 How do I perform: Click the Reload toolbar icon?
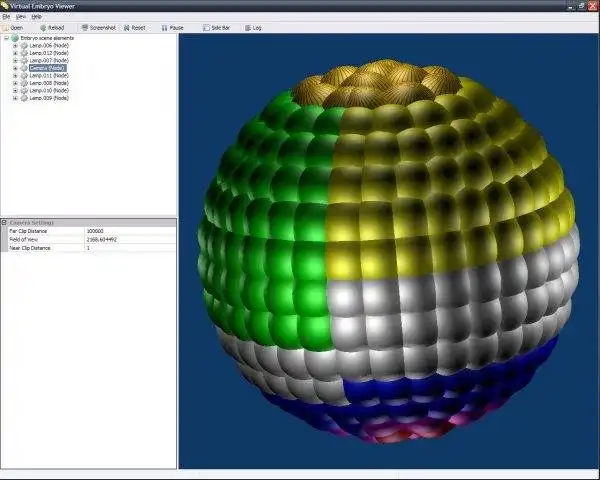[43, 28]
